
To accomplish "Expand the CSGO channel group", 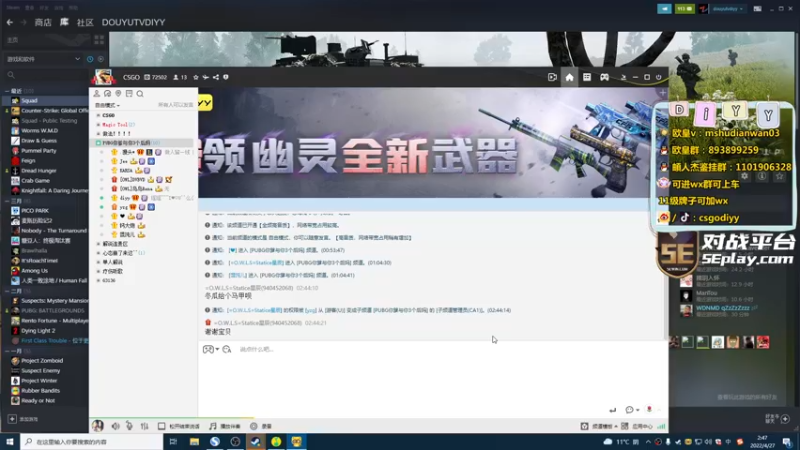I will 98,115.
